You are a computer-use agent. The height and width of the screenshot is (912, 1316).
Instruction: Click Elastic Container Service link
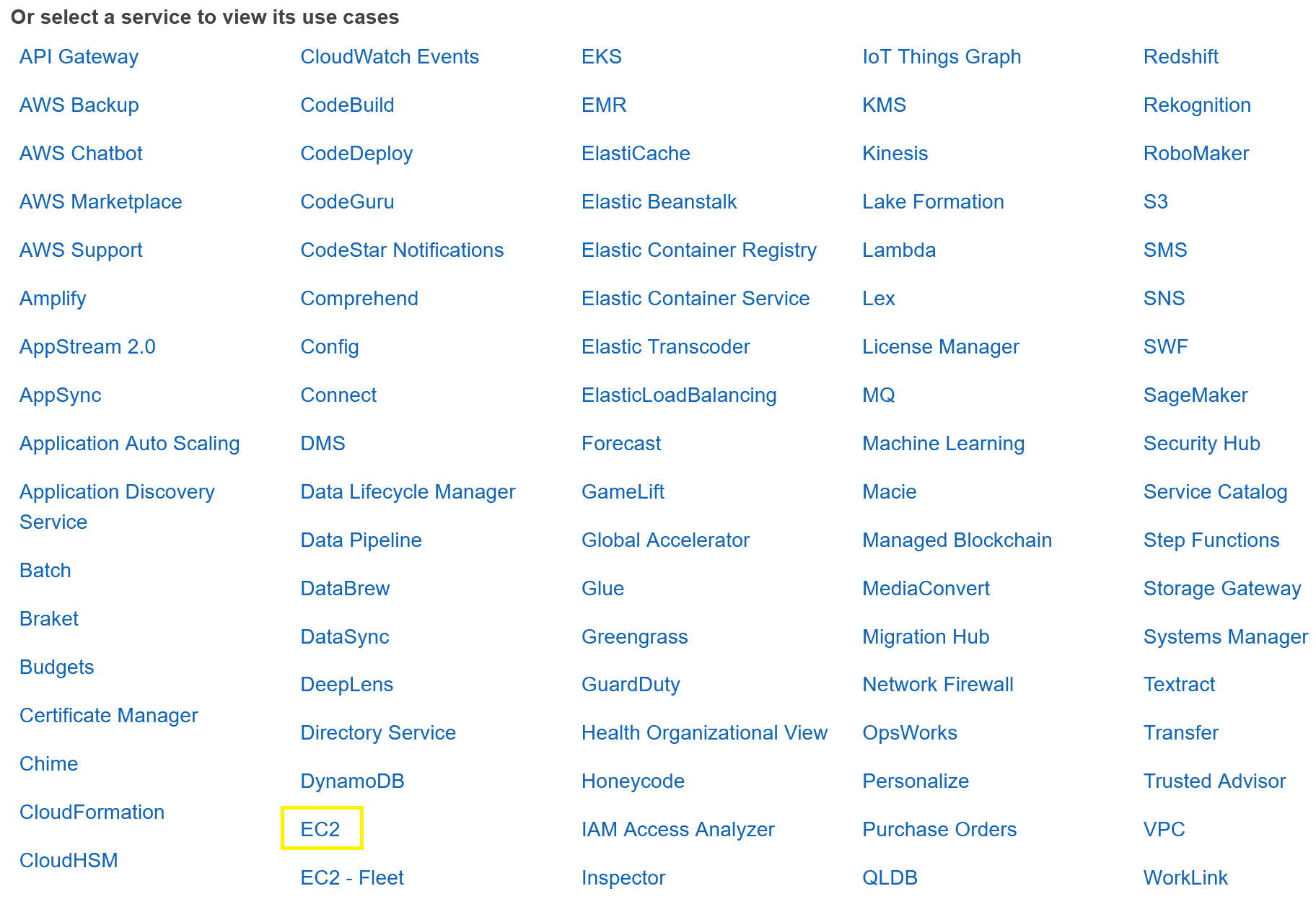[x=696, y=299]
